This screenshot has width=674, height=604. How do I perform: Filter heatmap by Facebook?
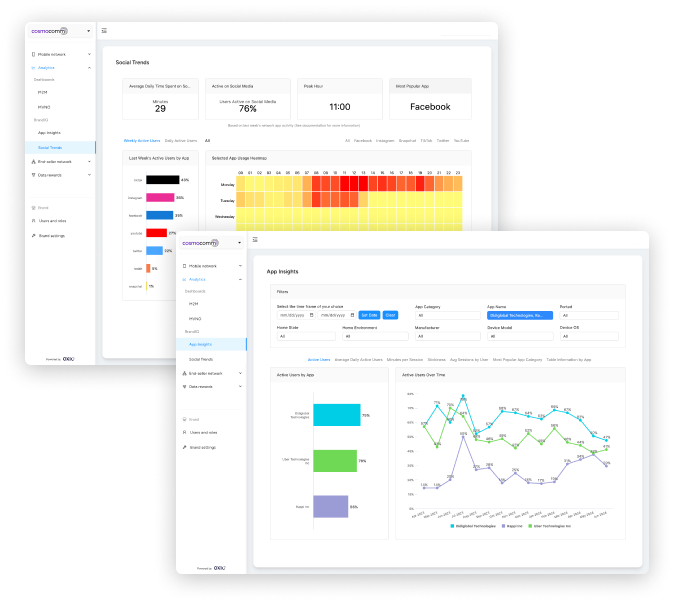pyautogui.click(x=363, y=141)
